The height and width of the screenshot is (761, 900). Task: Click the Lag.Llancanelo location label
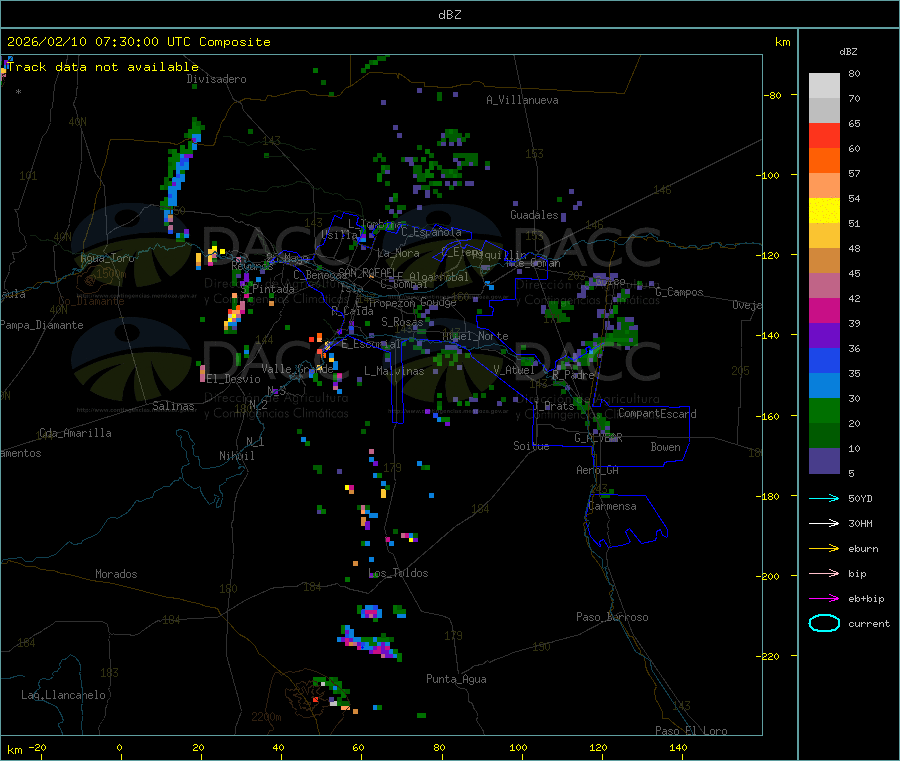[x=64, y=695]
